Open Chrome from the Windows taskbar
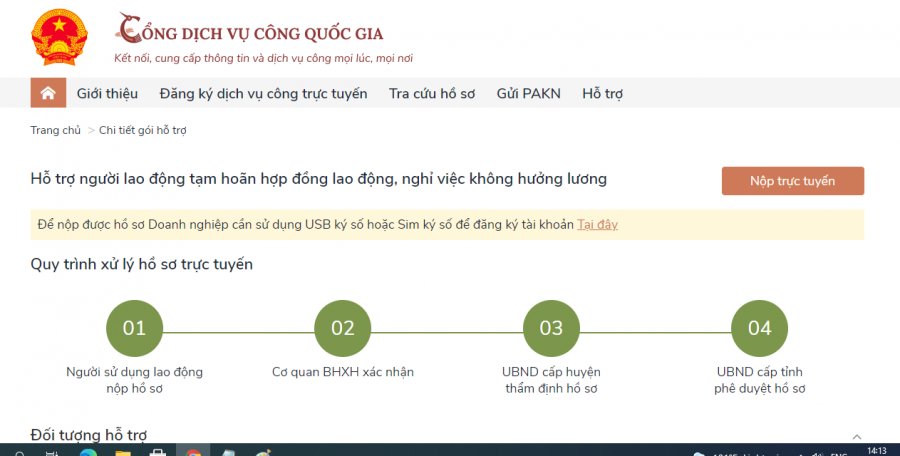900x456 pixels. tap(193, 451)
